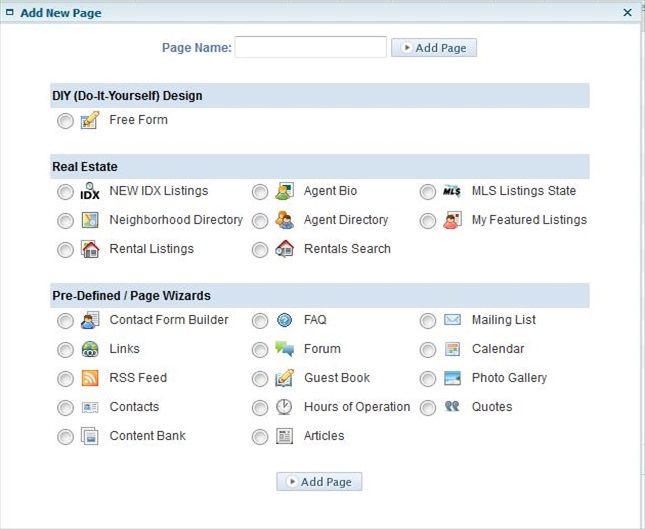Collapse the Add New Page dialog header
The width and height of the screenshot is (645, 529).
click(x=10, y=13)
